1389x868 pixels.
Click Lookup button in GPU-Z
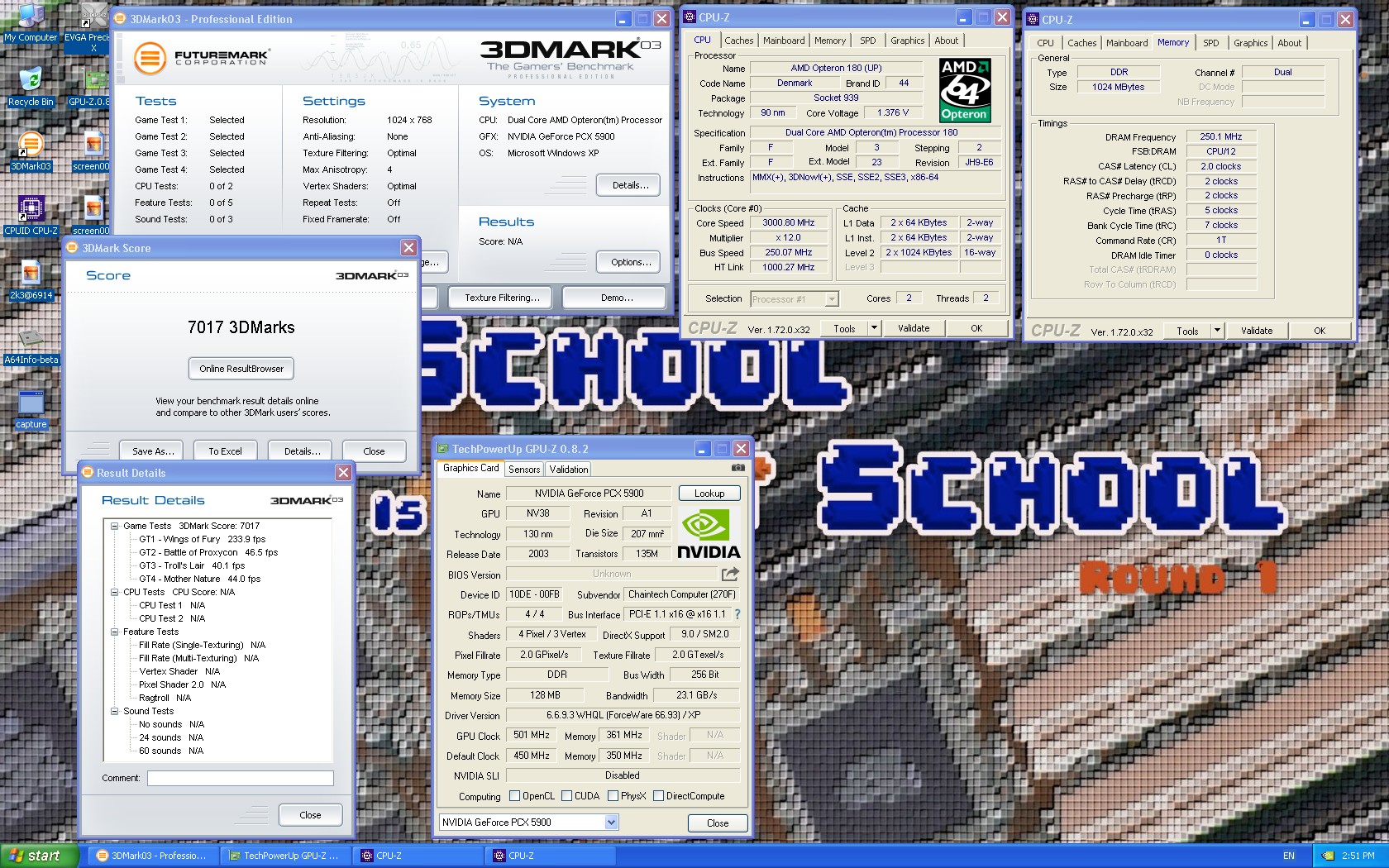709,494
